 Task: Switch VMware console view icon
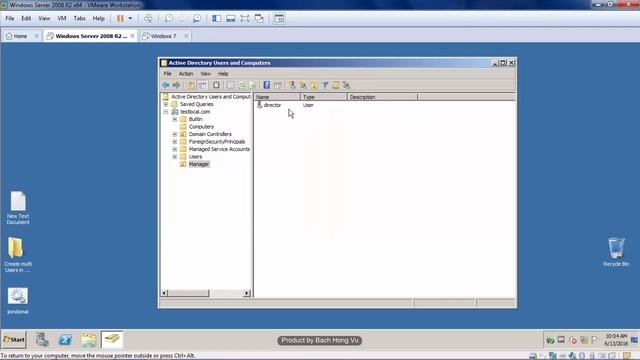point(279,18)
